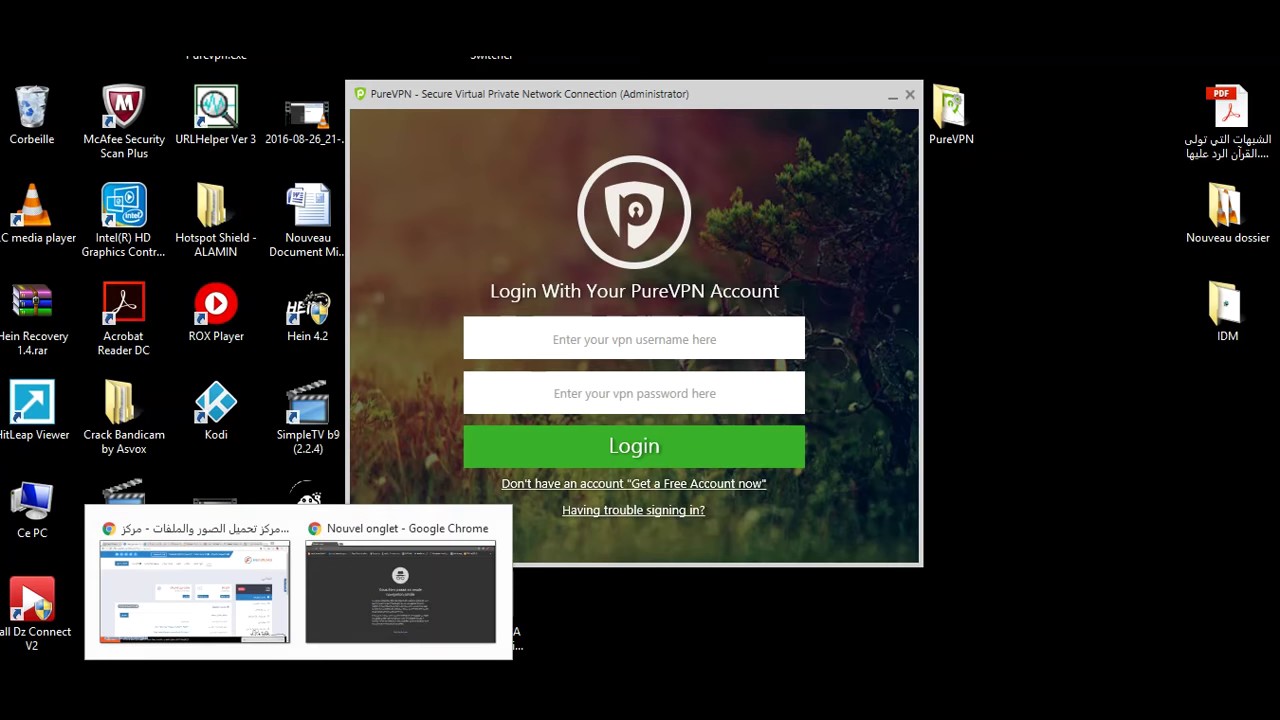Open the Get a Free Account now link
The width and height of the screenshot is (1280, 720).
tap(634, 483)
